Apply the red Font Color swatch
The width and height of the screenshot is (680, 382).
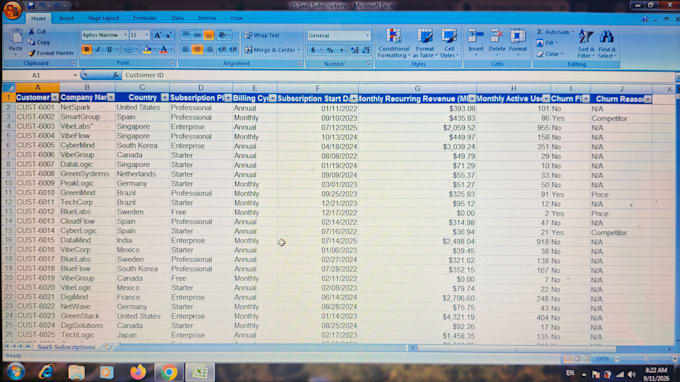click(x=164, y=49)
